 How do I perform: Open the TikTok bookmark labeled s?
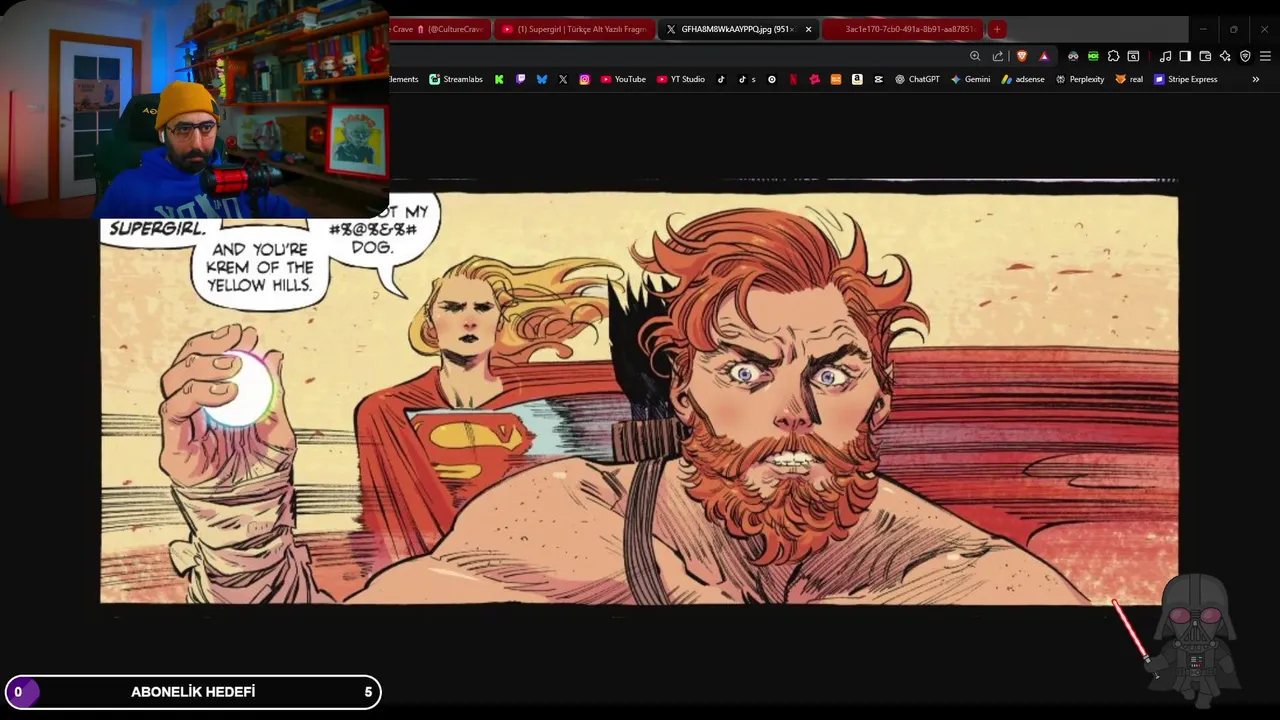point(747,79)
